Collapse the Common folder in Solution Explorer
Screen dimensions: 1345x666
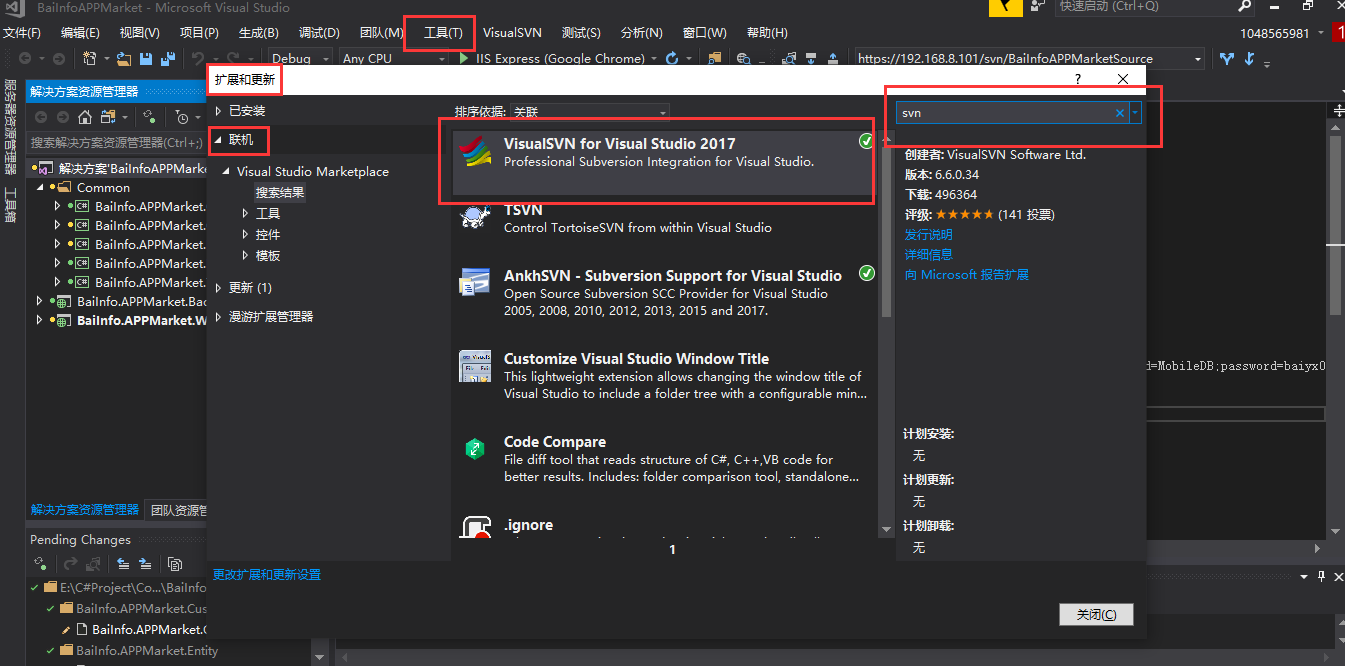pyautogui.click(x=41, y=187)
